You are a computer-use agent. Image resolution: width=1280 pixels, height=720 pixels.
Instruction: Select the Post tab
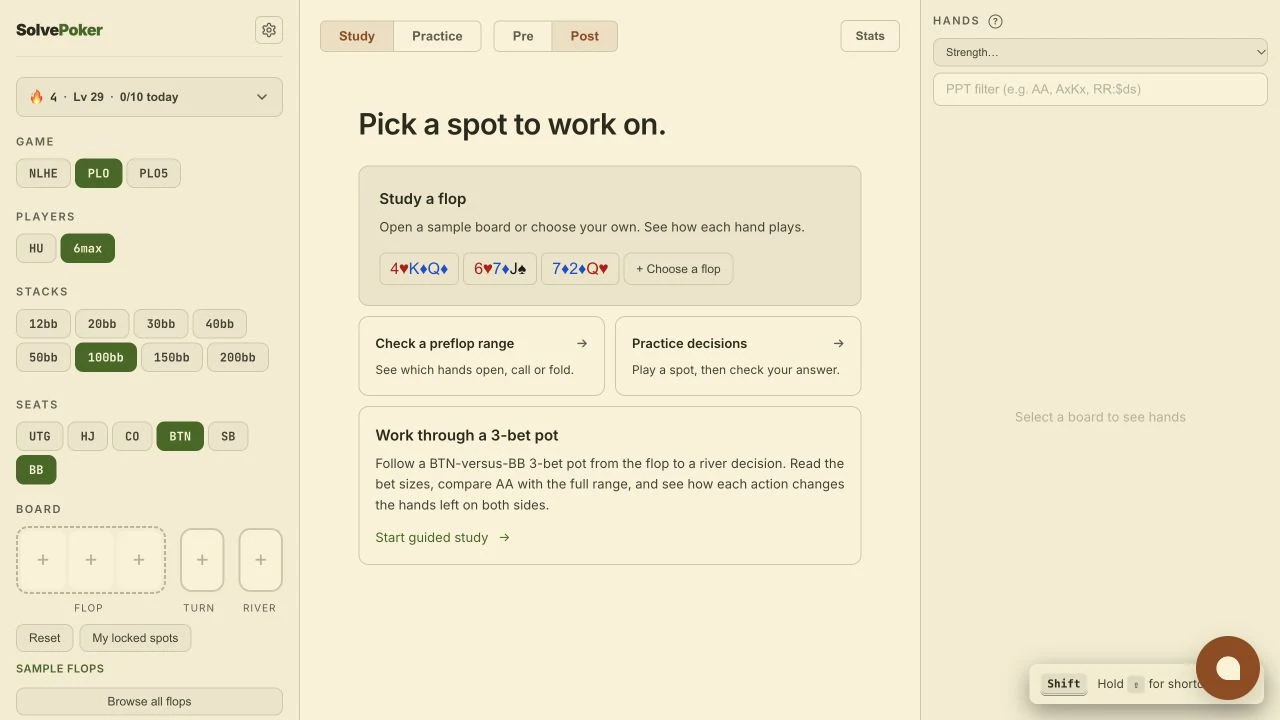(x=585, y=36)
